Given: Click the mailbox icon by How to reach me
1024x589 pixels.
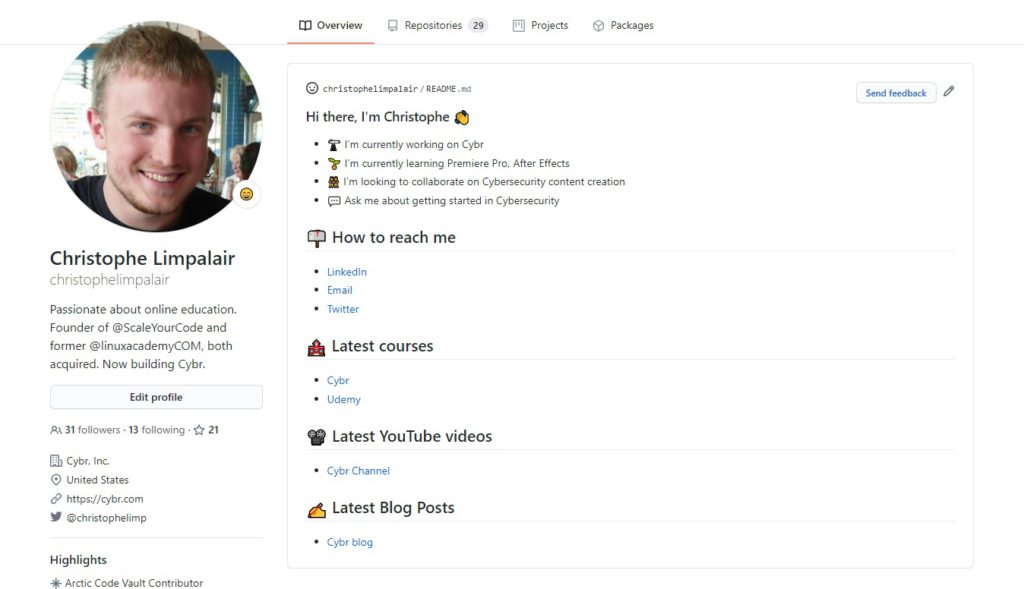Looking at the screenshot, I should (x=316, y=238).
